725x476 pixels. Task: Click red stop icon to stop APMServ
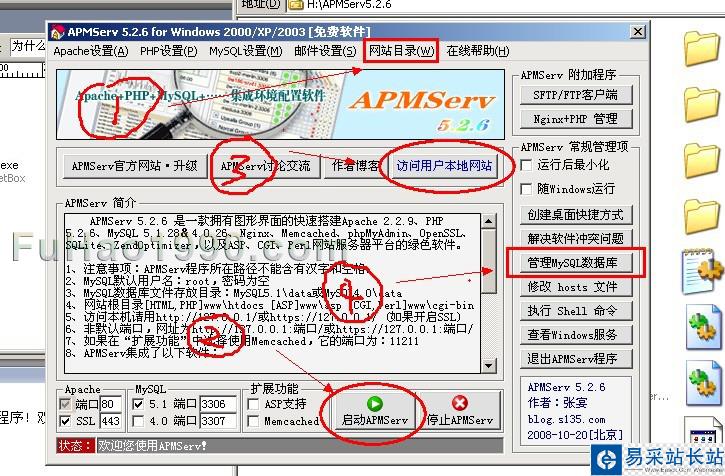tap(460, 403)
